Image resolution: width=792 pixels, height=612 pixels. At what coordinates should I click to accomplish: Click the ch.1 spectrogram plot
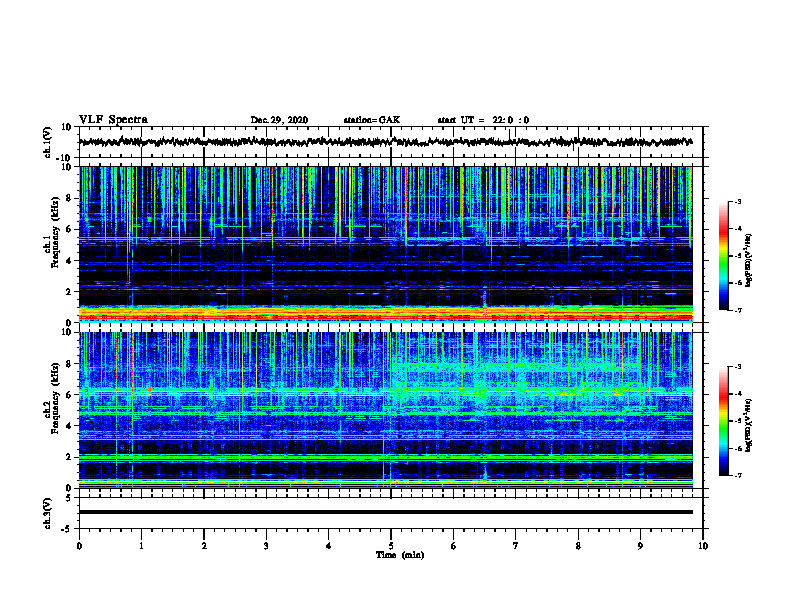point(385,244)
